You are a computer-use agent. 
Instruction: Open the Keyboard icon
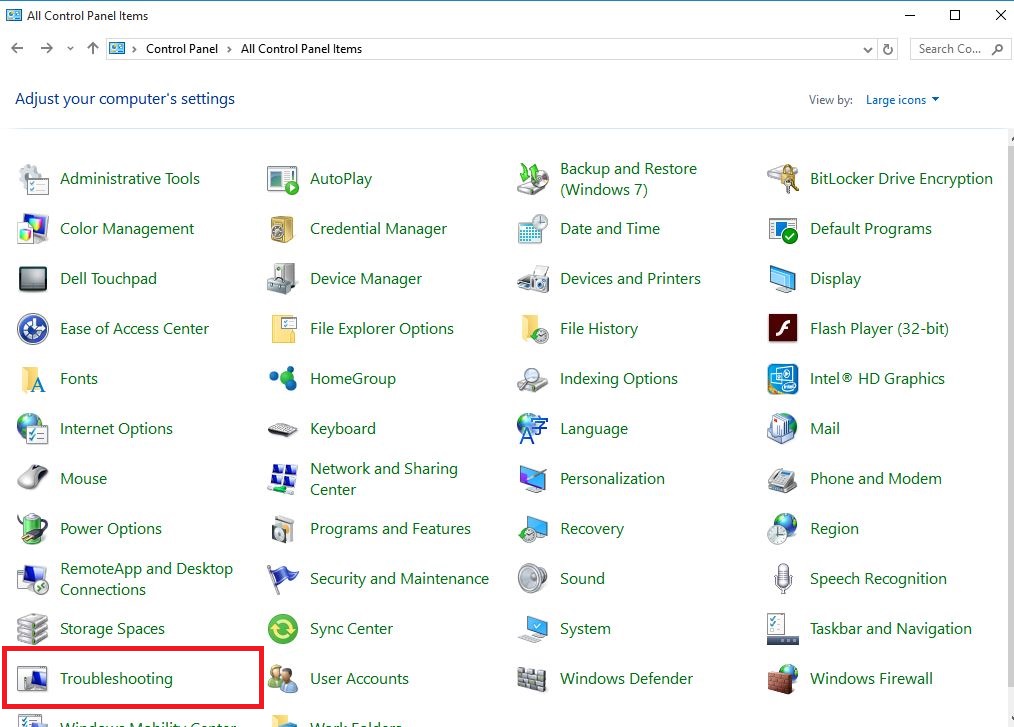[283, 429]
